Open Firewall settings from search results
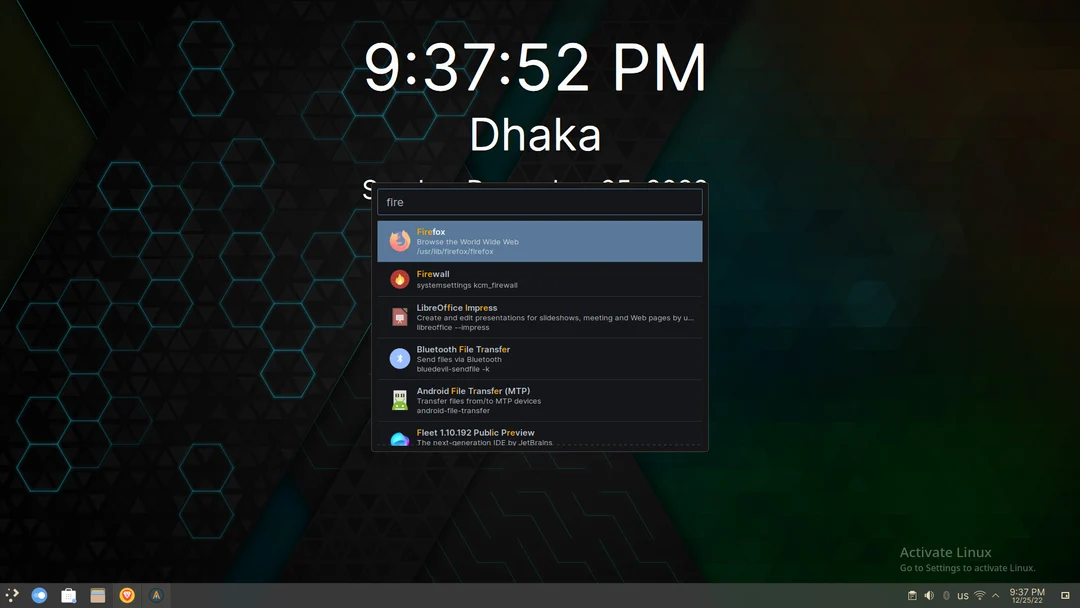Image resolution: width=1080 pixels, height=608 pixels. (x=539, y=278)
